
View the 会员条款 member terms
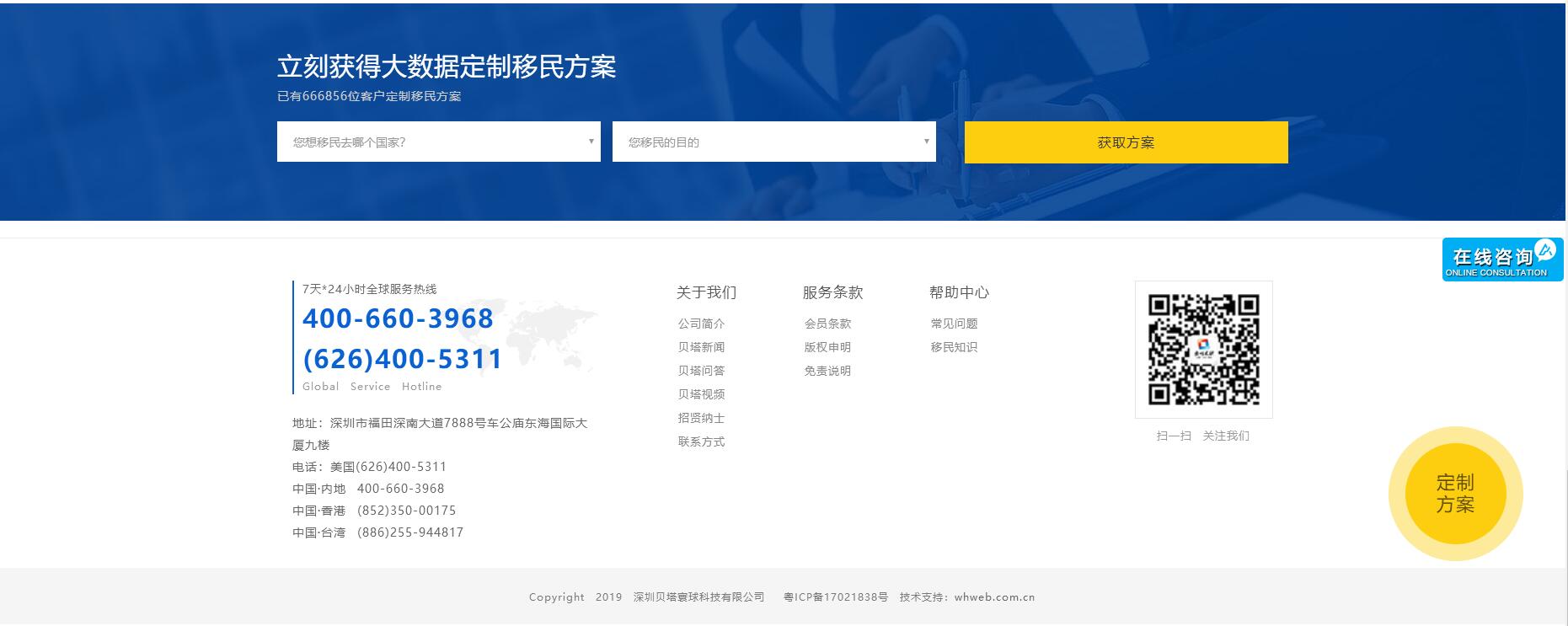pos(827,324)
